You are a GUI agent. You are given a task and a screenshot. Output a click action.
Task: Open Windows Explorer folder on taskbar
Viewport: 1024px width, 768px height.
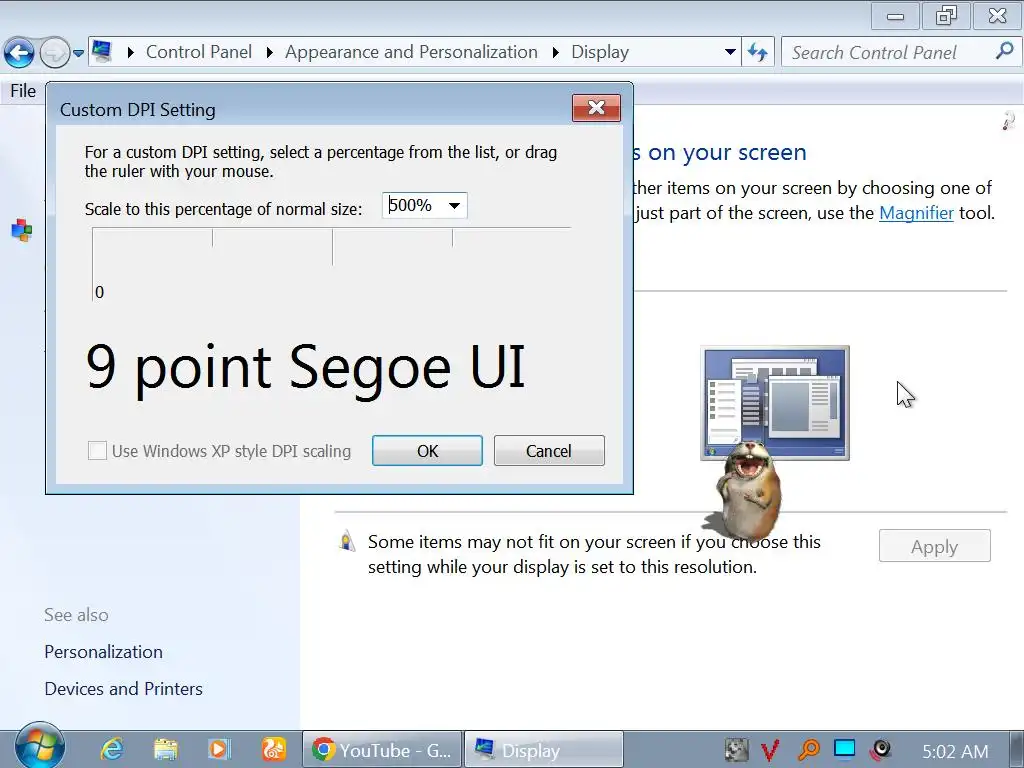pos(166,749)
